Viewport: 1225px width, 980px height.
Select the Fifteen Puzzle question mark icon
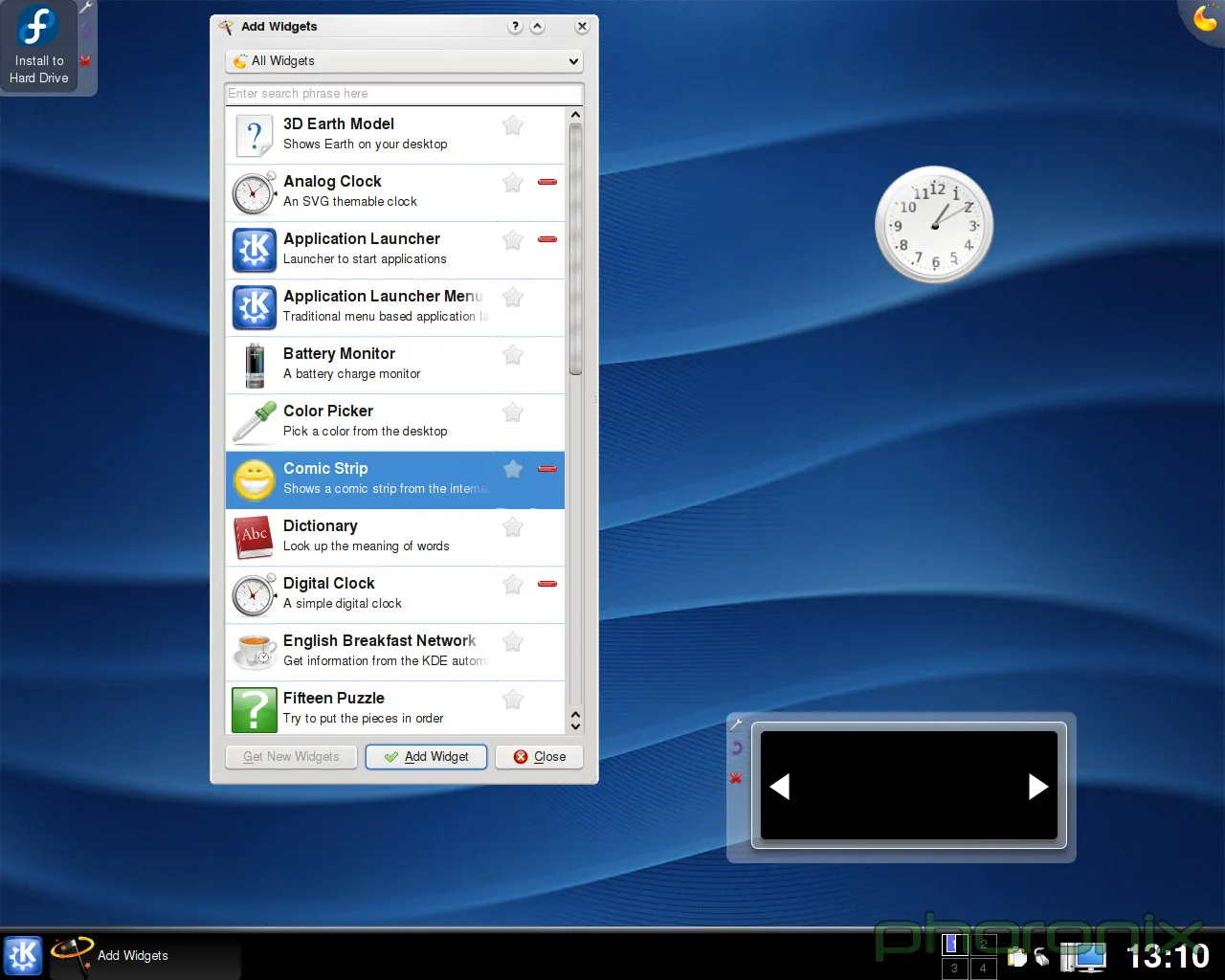click(254, 710)
